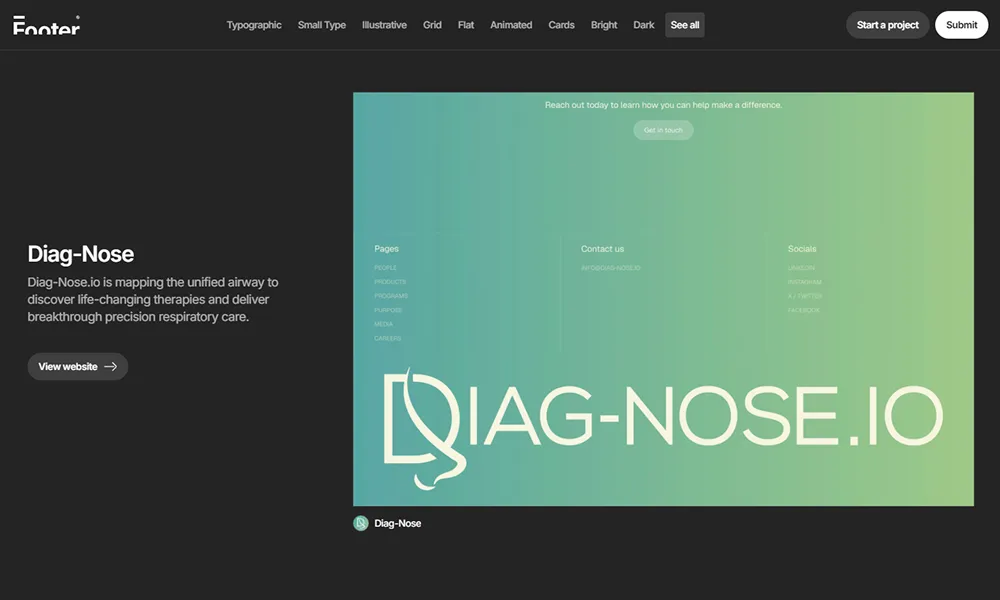This screenshot has width=1000, height=600.
Task: Select the Bright category
Action: pos(604,25)
